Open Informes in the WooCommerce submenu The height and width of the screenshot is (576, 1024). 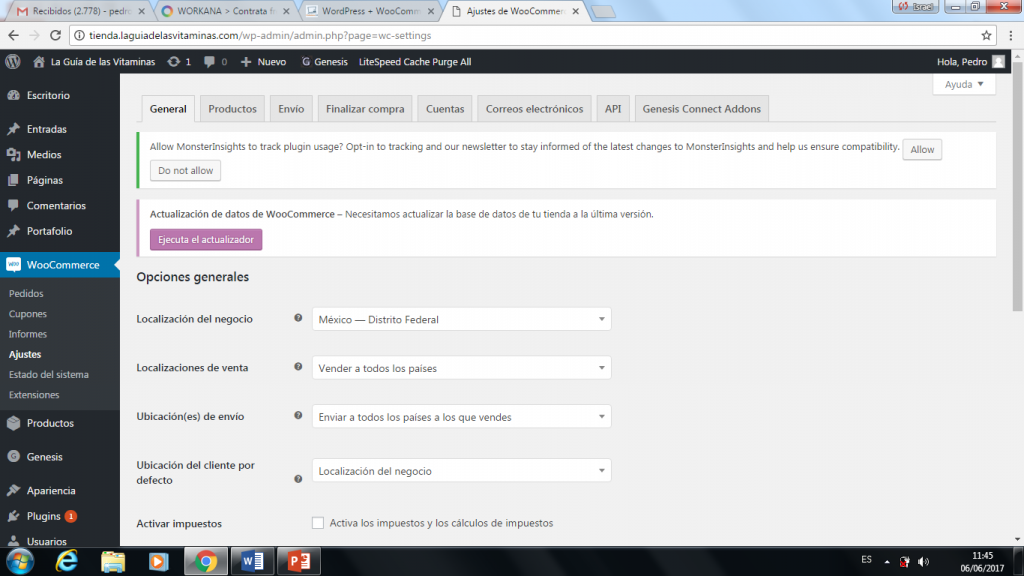pos(27,334)
